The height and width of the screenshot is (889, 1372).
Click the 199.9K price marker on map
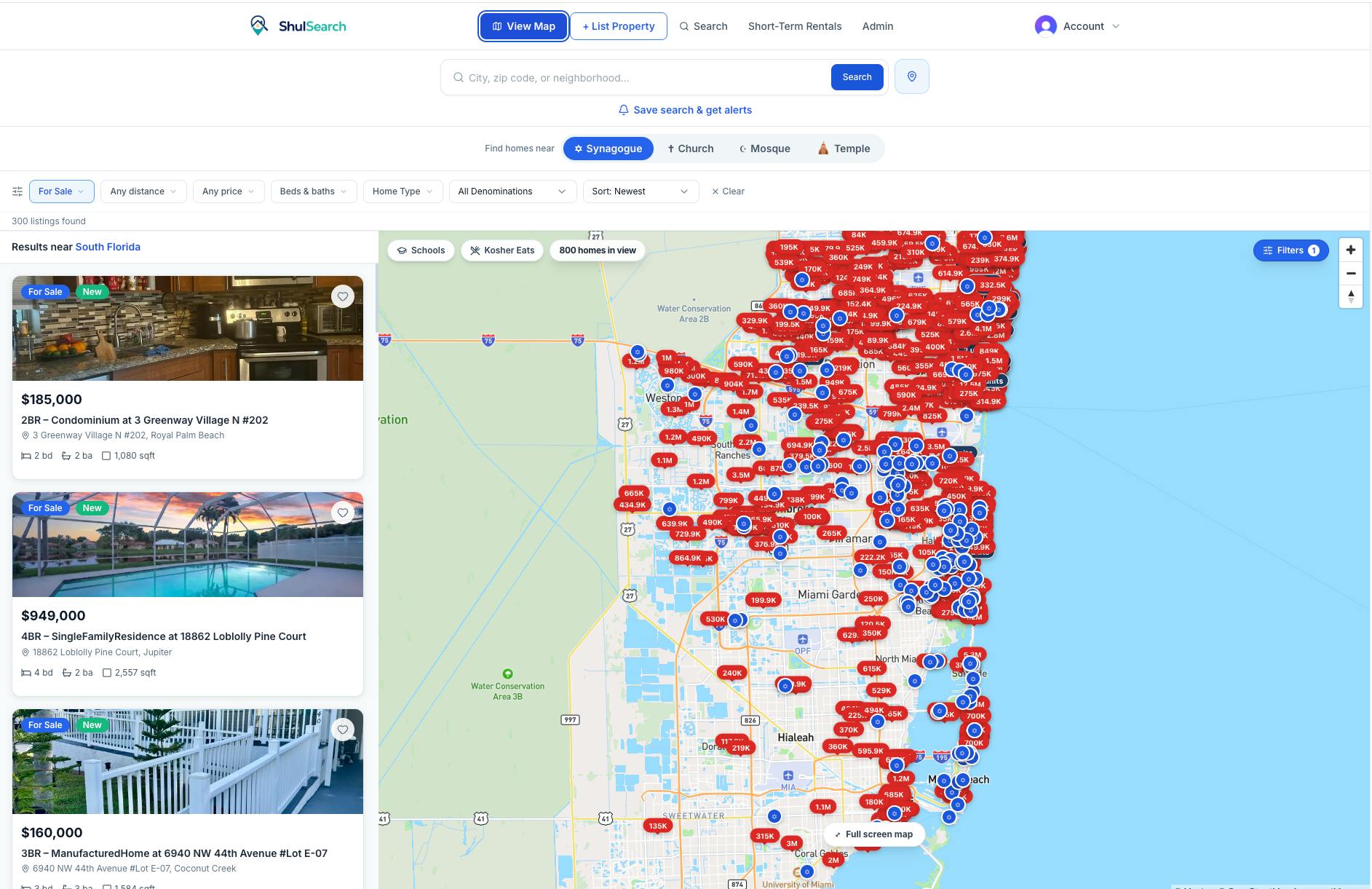tap(764, 600)
